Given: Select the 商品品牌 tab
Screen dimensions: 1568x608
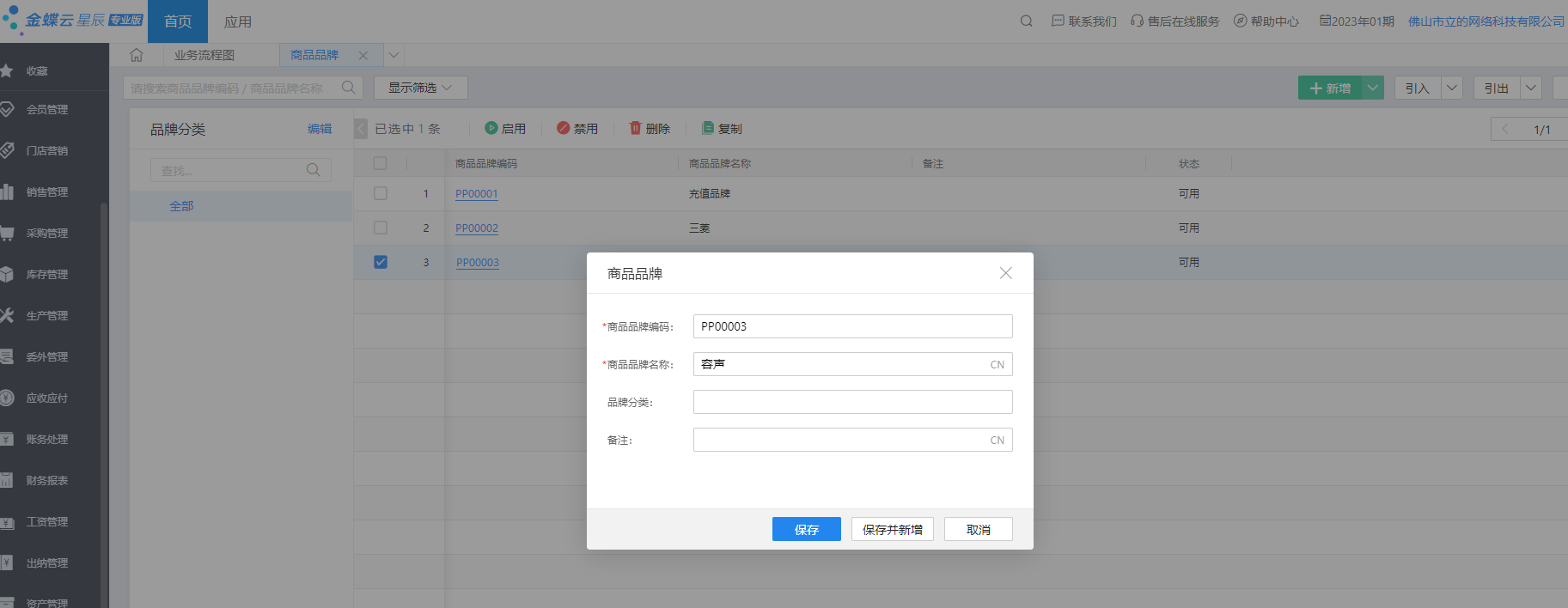Looking at the screenshot, I should [x=314, y=55].
